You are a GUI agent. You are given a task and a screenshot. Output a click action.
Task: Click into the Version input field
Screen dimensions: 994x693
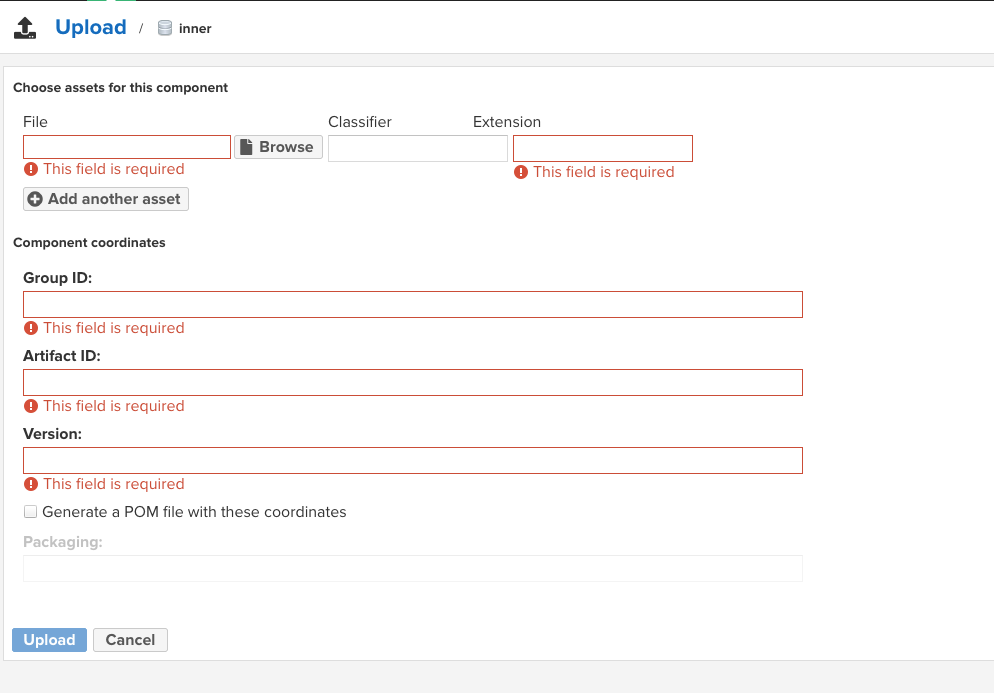coord(412,461)
